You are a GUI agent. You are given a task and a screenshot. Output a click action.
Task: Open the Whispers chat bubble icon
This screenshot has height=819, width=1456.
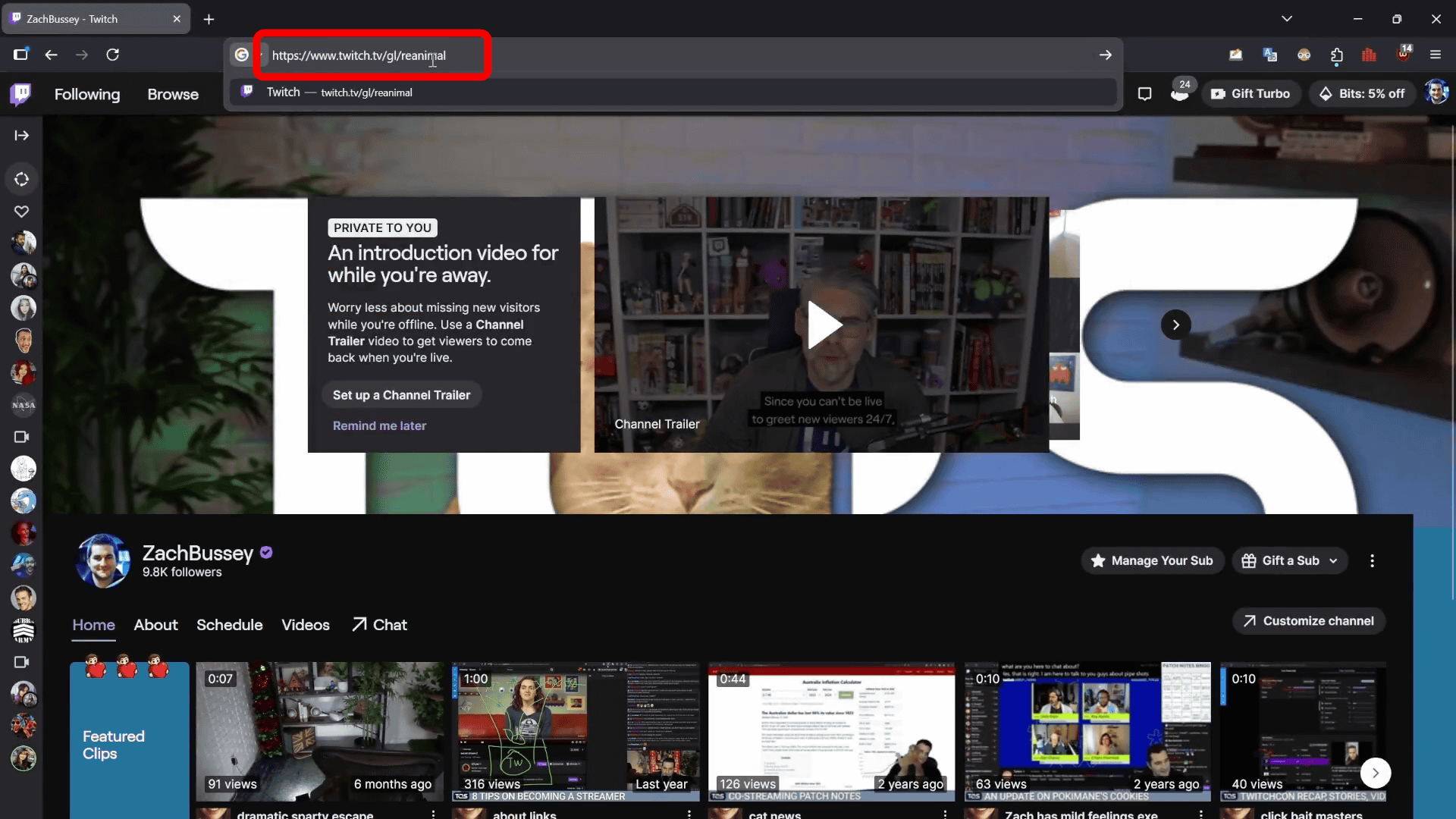click(x=1144, y=94)
